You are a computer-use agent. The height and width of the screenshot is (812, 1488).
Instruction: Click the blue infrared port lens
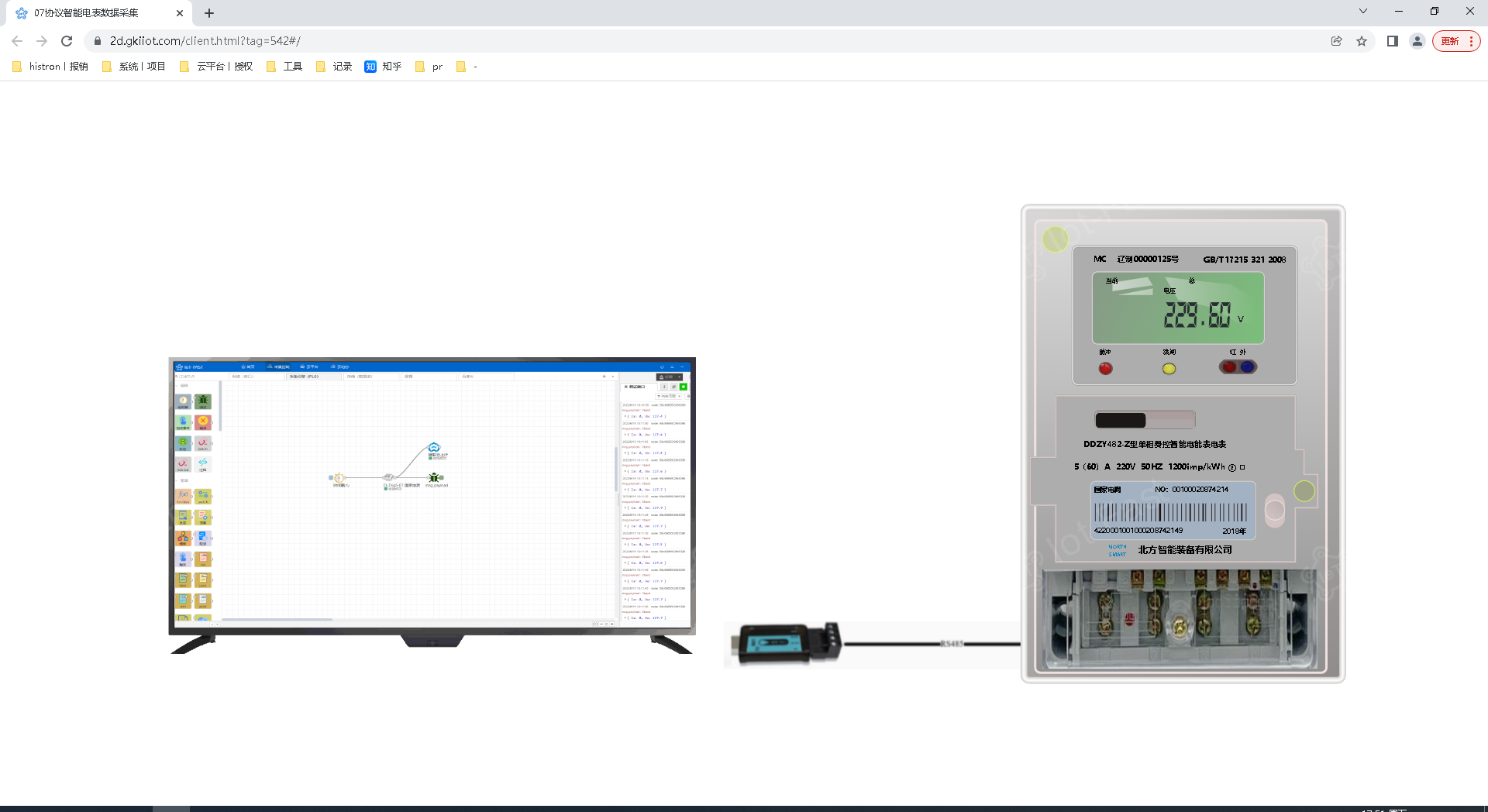tap(1247, 366)
